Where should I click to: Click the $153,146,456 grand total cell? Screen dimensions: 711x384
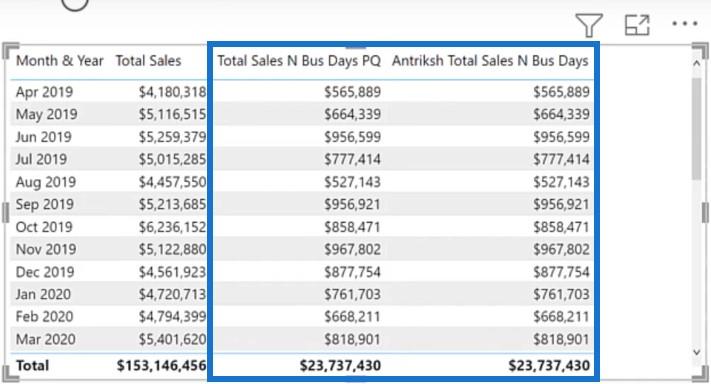[161, 365]
